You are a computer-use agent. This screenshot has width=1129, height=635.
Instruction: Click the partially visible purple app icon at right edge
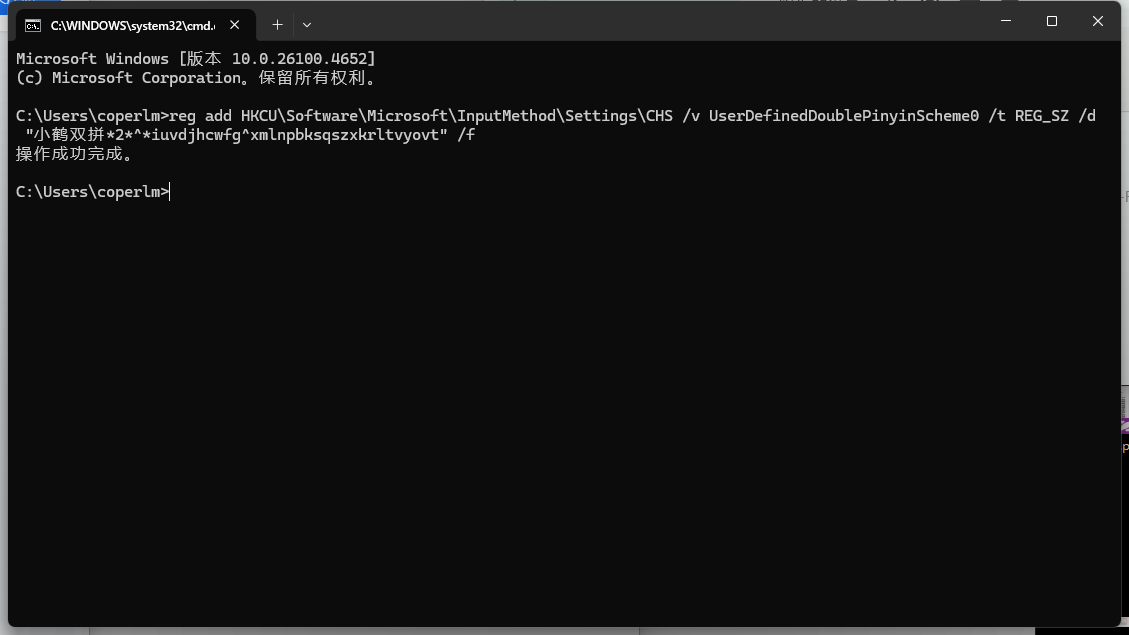(1124, 425)
